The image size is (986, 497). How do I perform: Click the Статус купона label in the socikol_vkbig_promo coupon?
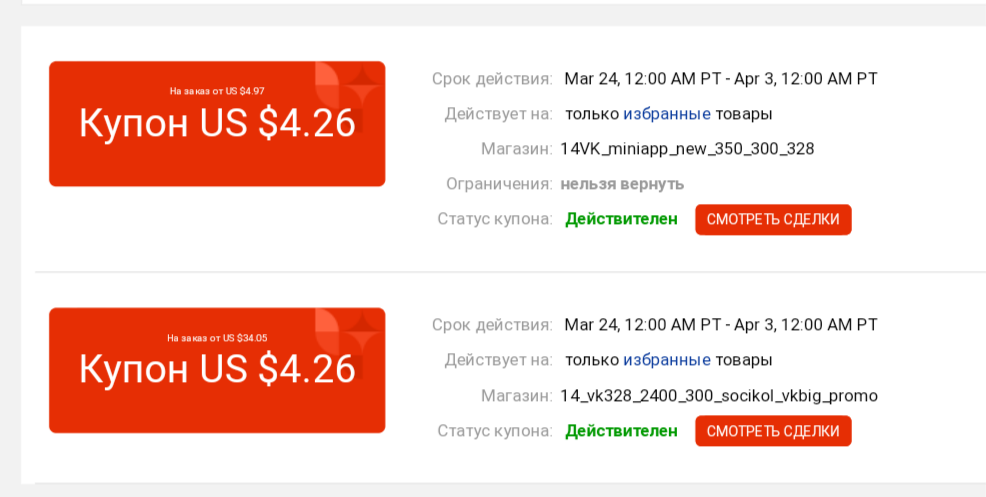tap(495, 431)
